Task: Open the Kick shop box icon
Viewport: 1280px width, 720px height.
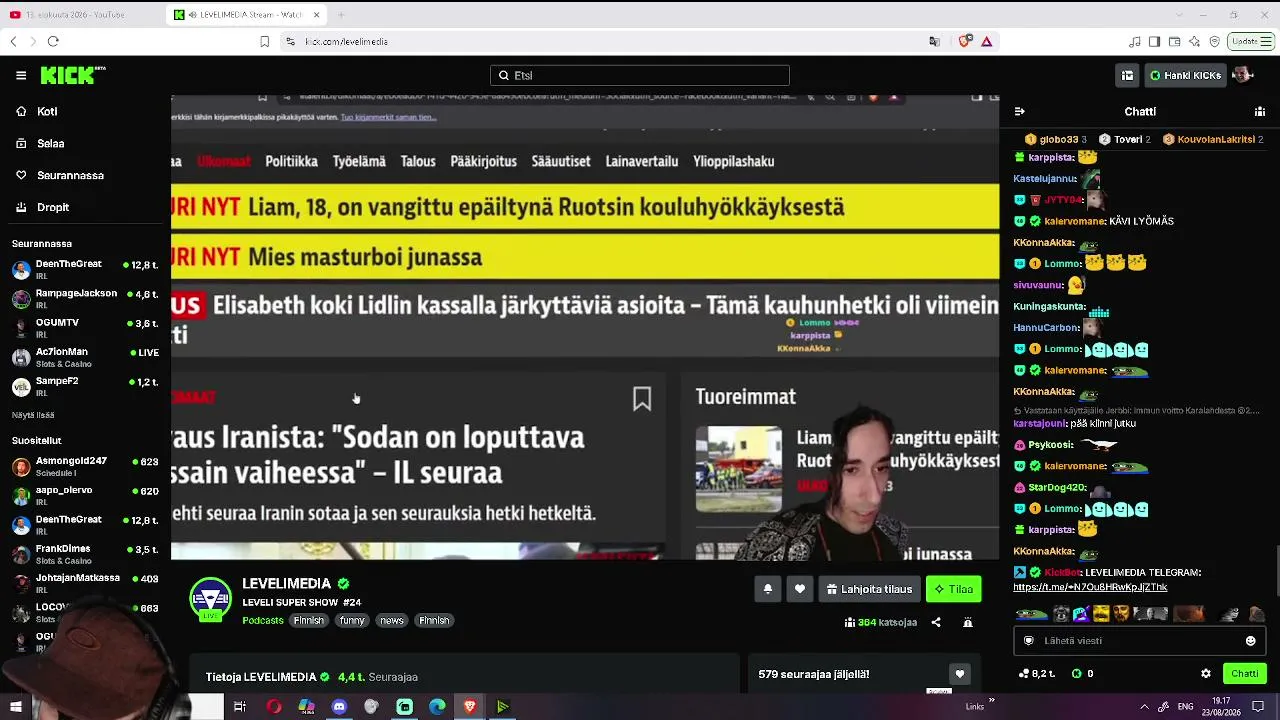Action: [x=1127, y=75]
